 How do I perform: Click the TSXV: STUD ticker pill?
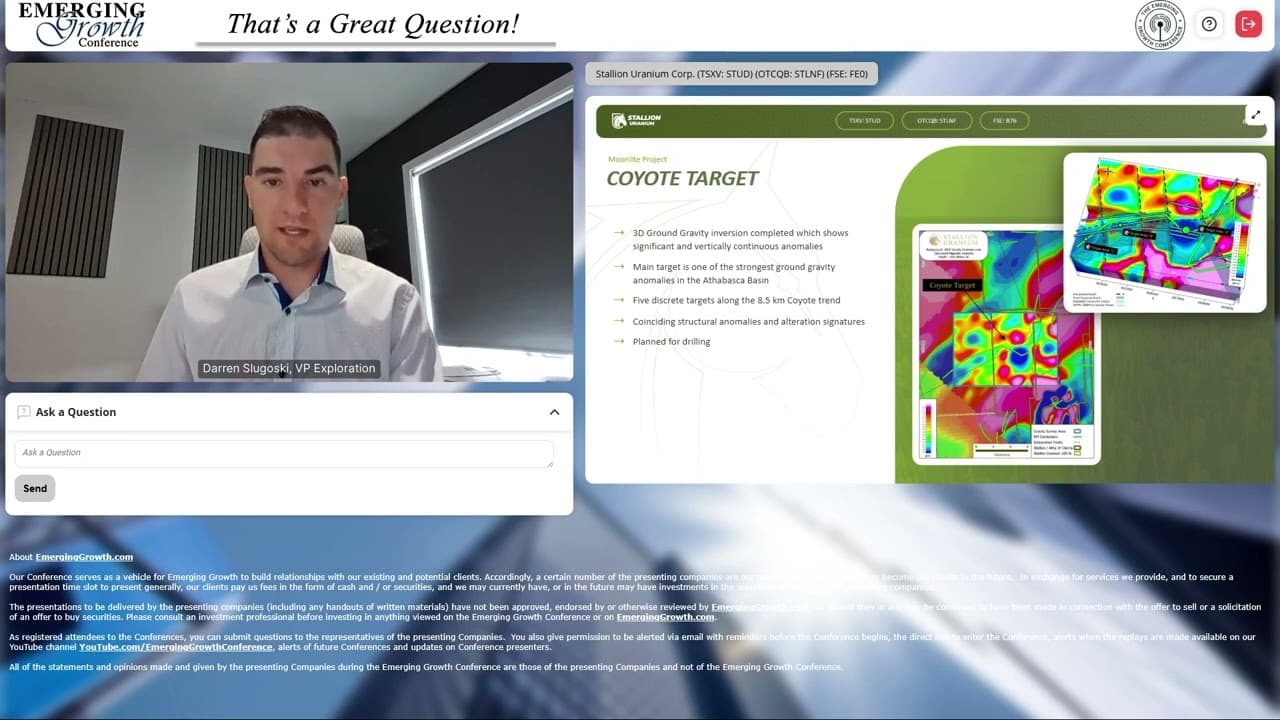click(865, 121)
